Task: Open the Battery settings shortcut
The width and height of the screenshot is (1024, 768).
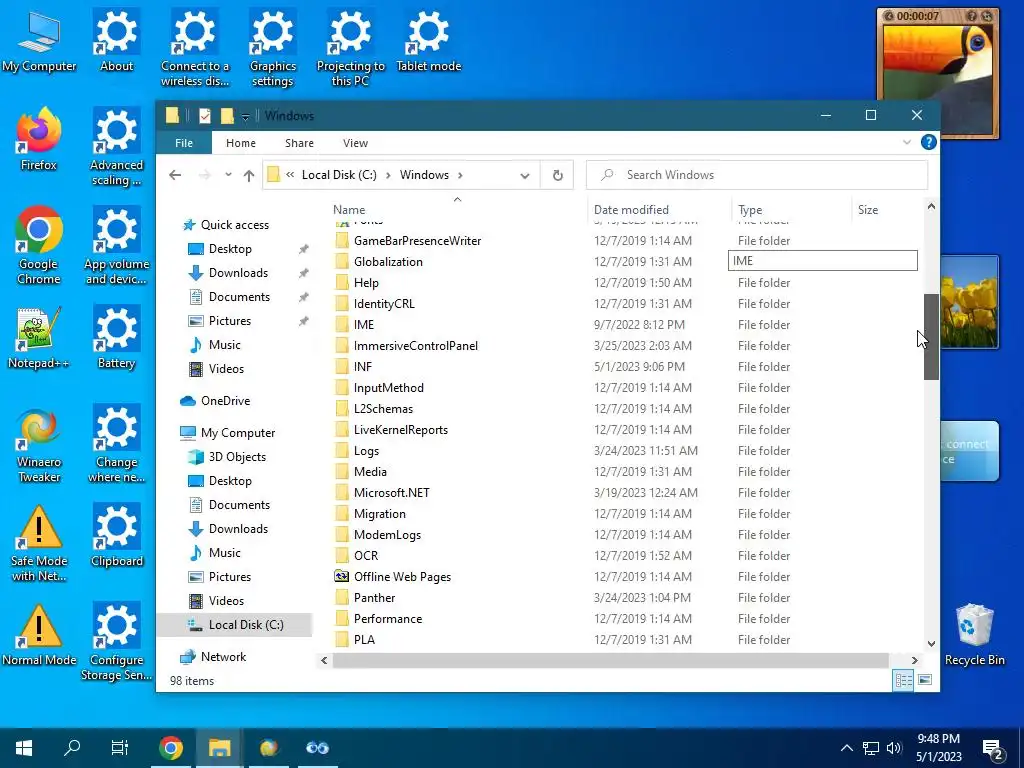Action: [116, 338]
